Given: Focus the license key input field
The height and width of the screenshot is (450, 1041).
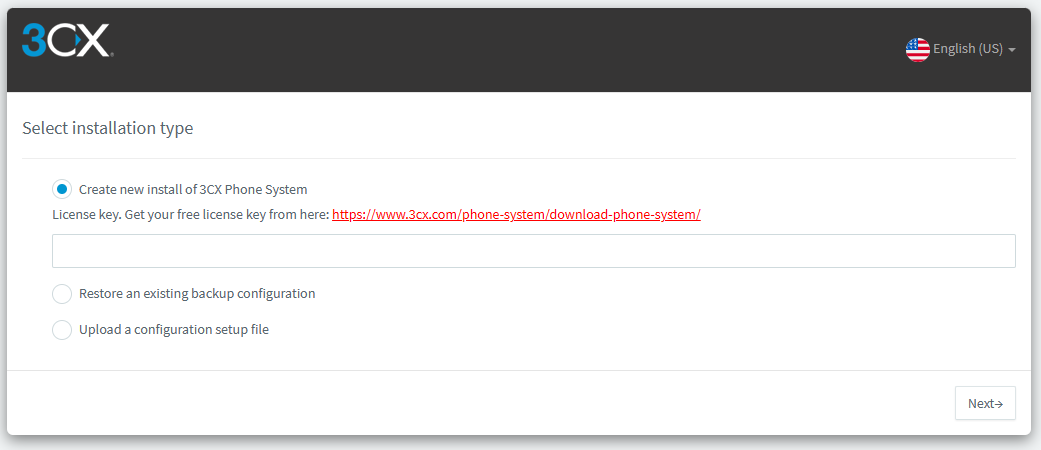Looking at the screenshot, I should [534, 251].
